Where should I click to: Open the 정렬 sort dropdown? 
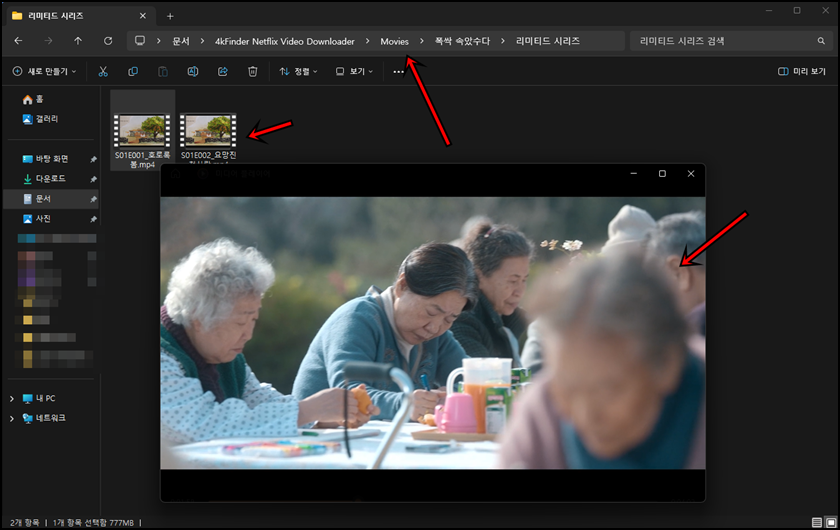tap(298, 71)
